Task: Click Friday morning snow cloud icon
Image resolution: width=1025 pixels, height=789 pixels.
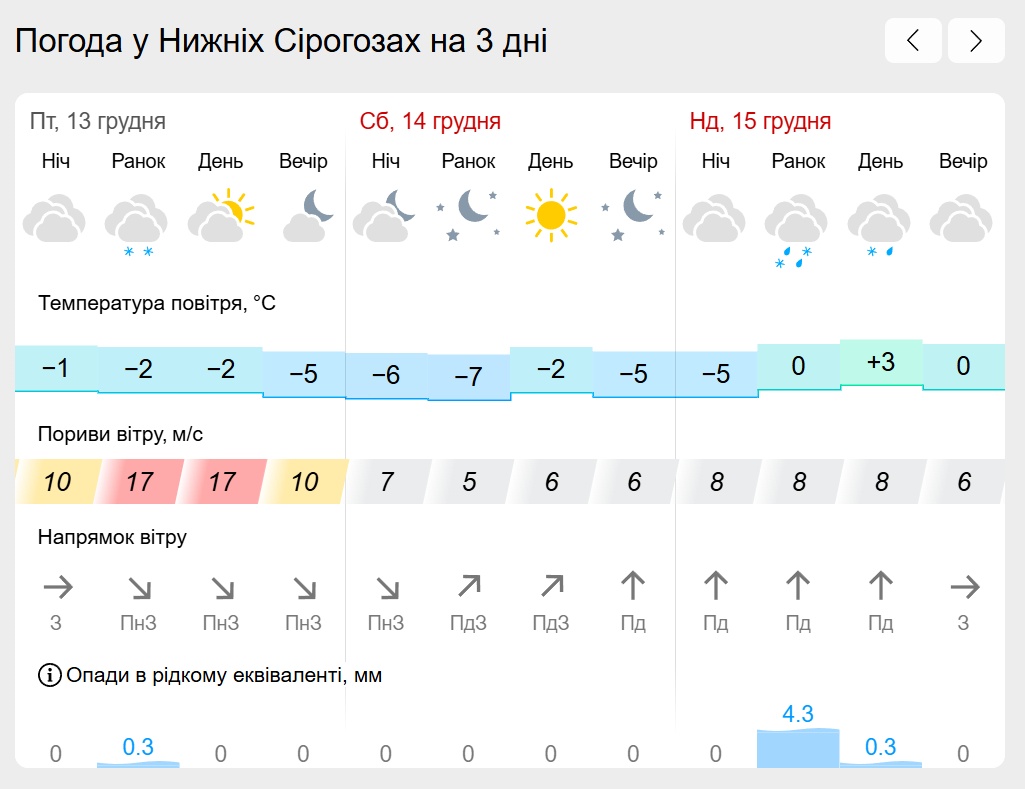Action: (x=137, y=224)
